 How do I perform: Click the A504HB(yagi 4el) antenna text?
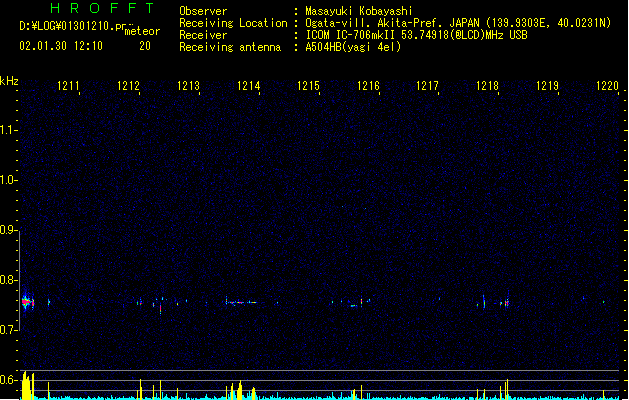point(353,47)
